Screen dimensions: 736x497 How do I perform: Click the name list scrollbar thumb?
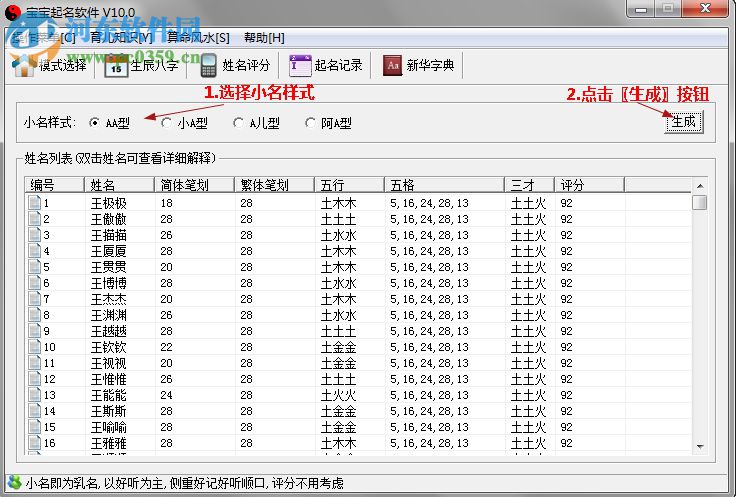click(x=700, y=202)
